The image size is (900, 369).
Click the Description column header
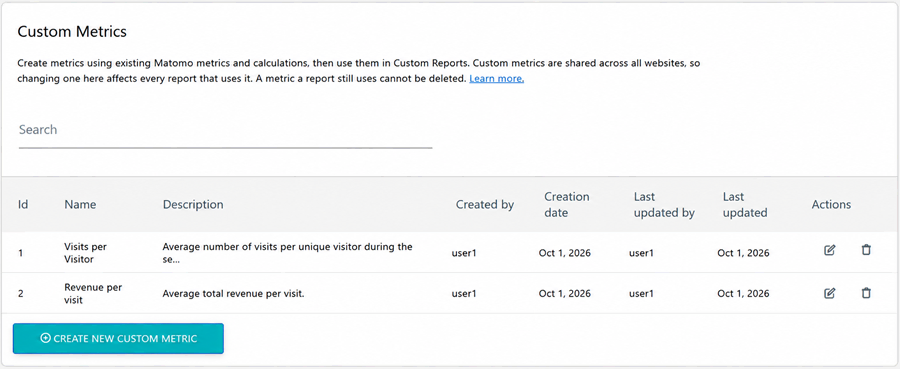(x=193, y=205)
